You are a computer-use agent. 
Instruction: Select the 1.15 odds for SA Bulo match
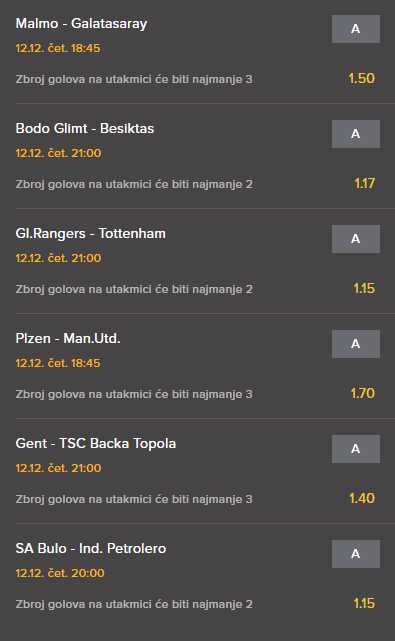click(x=364, y=604)
